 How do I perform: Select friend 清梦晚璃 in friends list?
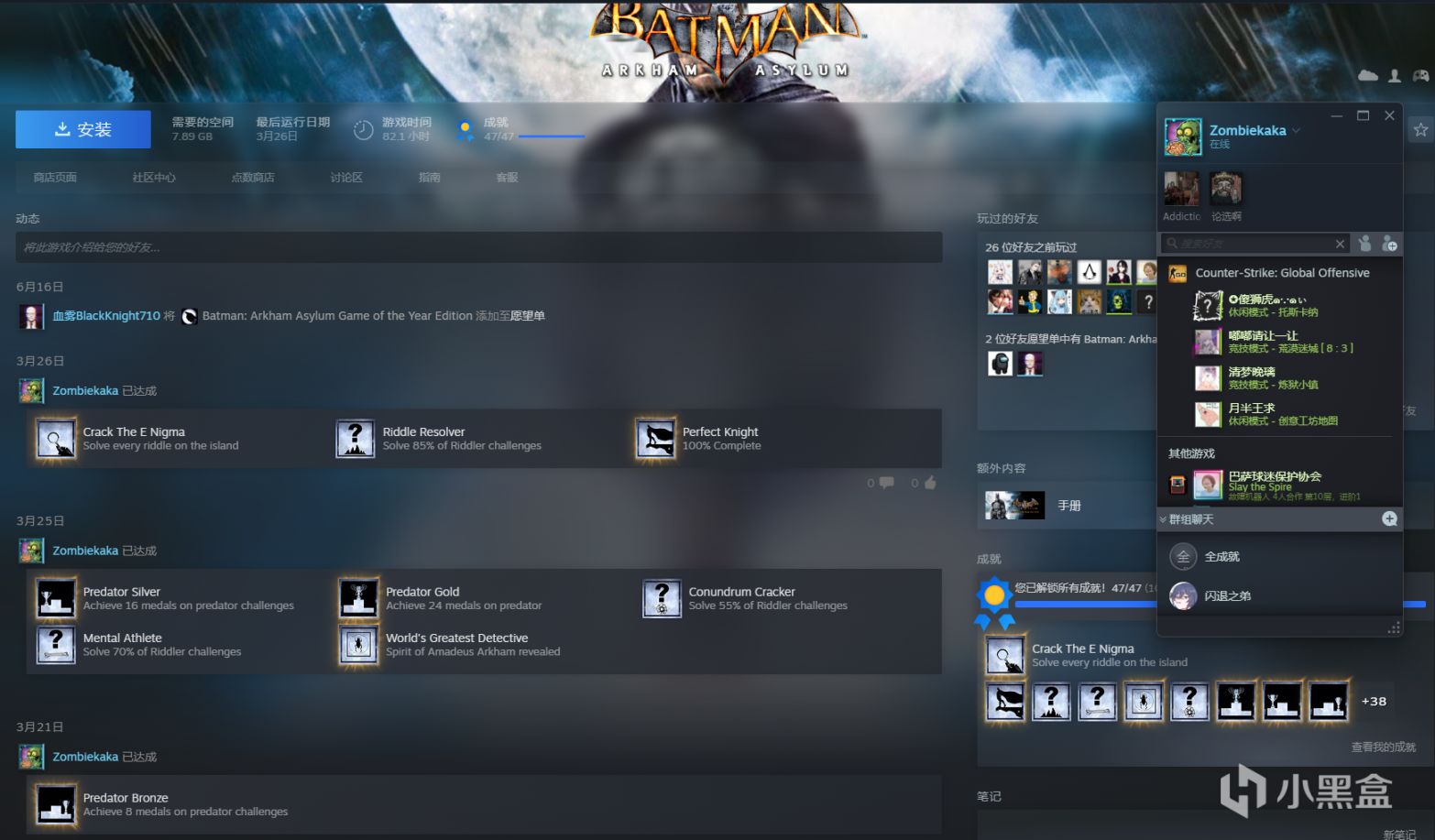pos(1280,378)
